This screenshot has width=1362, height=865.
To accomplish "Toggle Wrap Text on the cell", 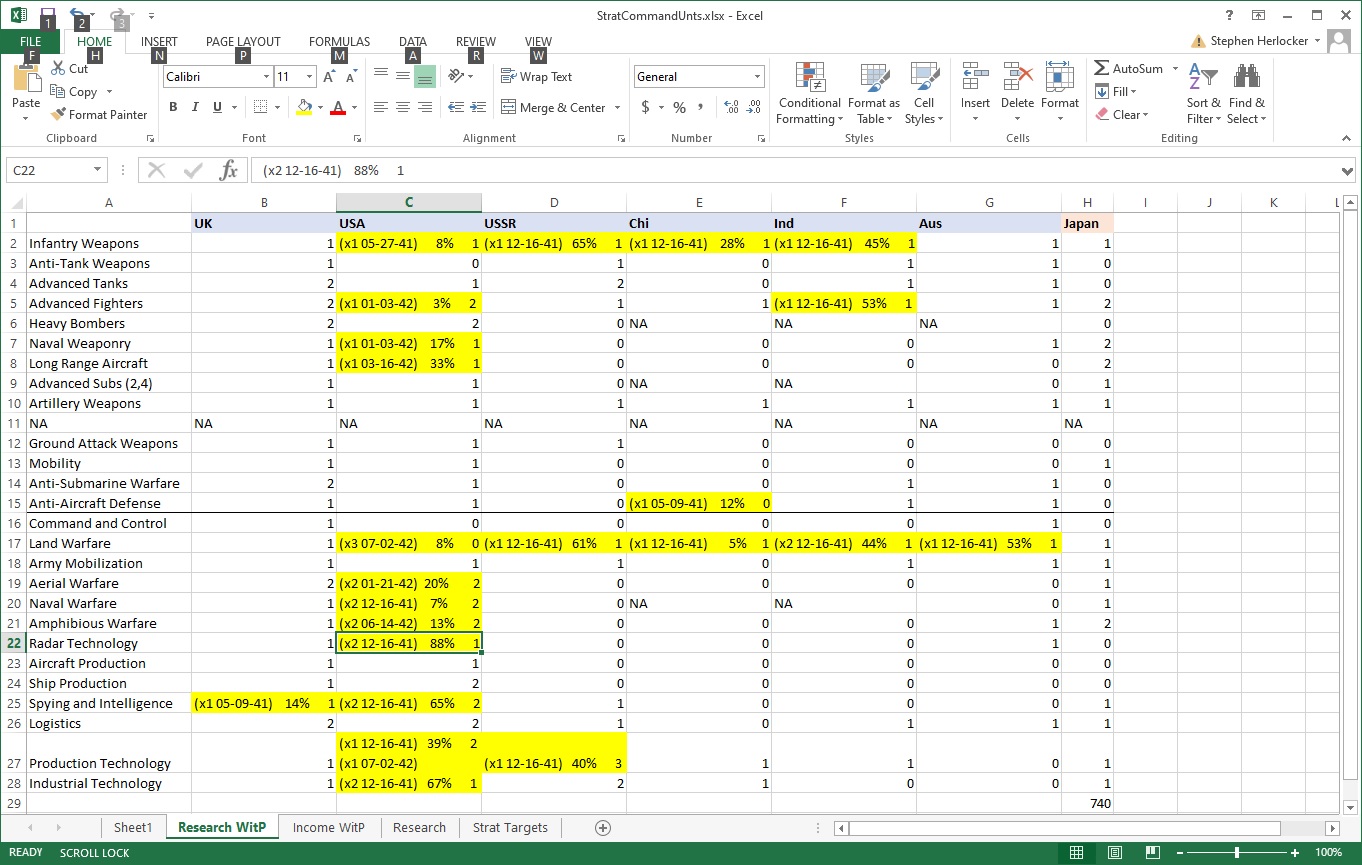I will (537, 76).
